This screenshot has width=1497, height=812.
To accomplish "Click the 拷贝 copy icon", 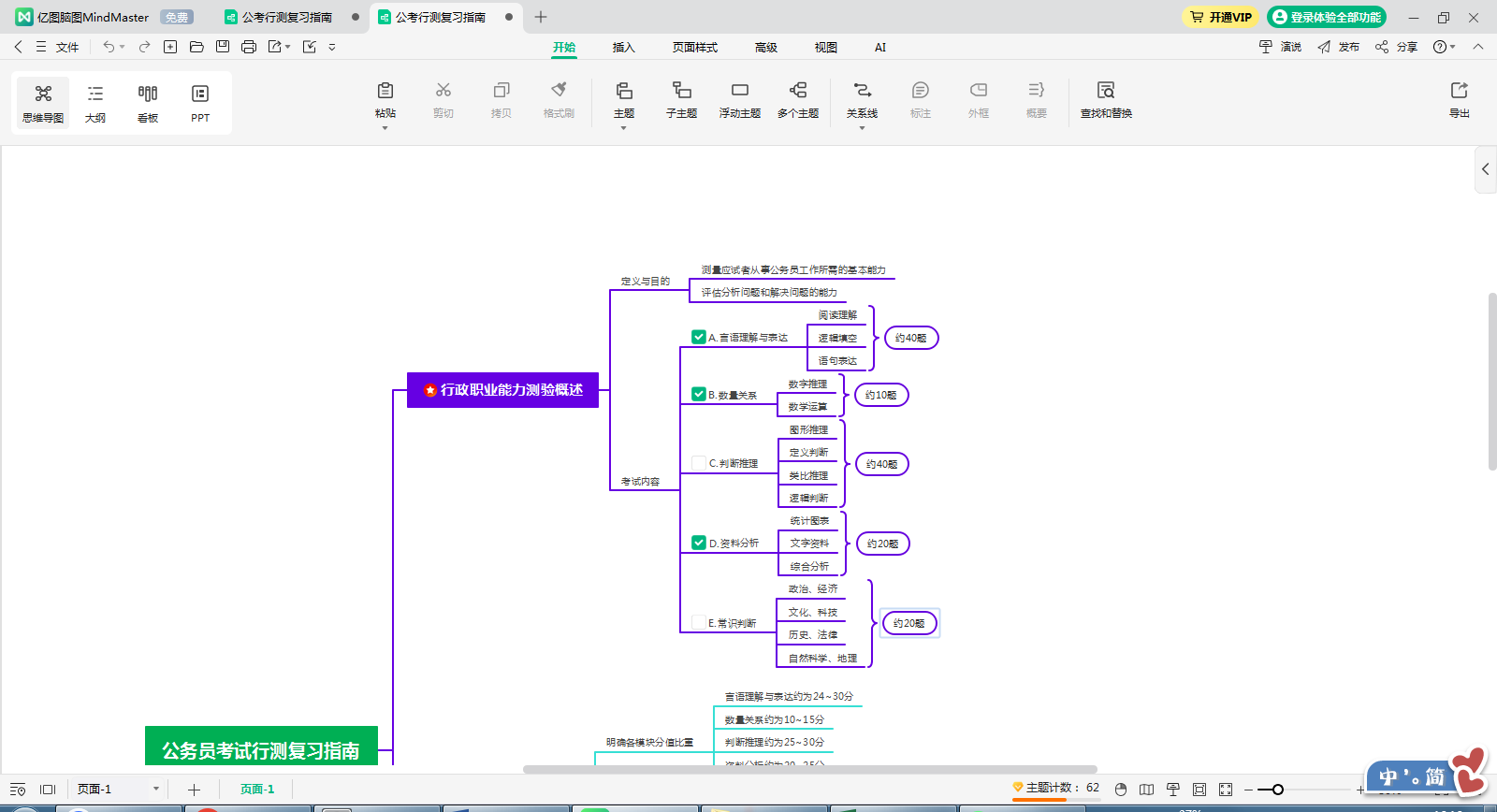I will coord(501,91).
